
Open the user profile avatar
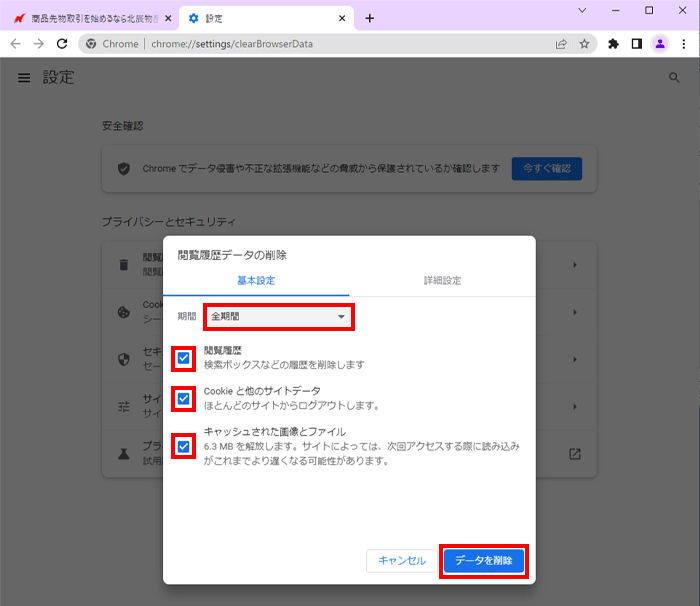click(659, 44)
